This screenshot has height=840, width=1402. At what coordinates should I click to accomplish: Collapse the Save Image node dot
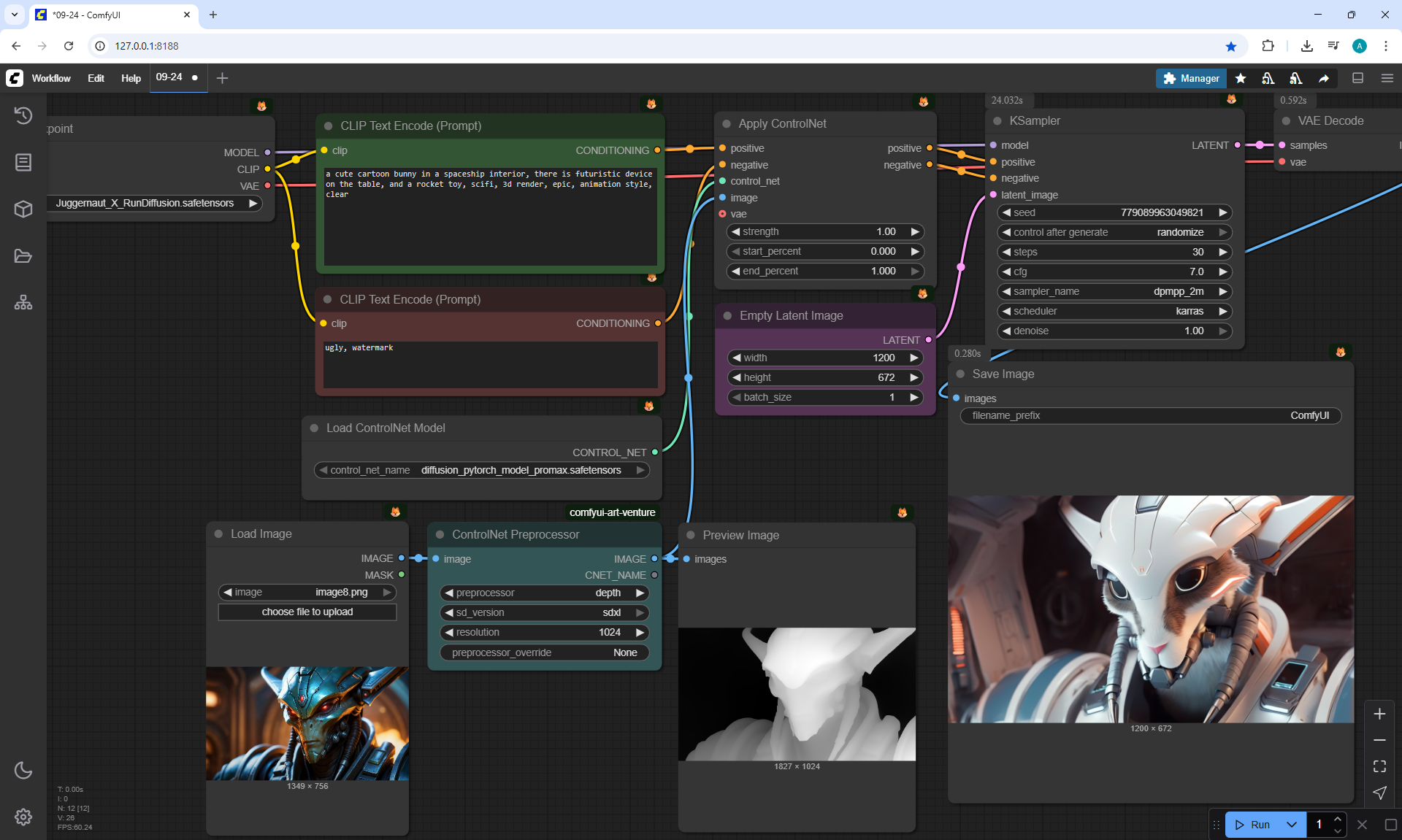coord(960,374)
